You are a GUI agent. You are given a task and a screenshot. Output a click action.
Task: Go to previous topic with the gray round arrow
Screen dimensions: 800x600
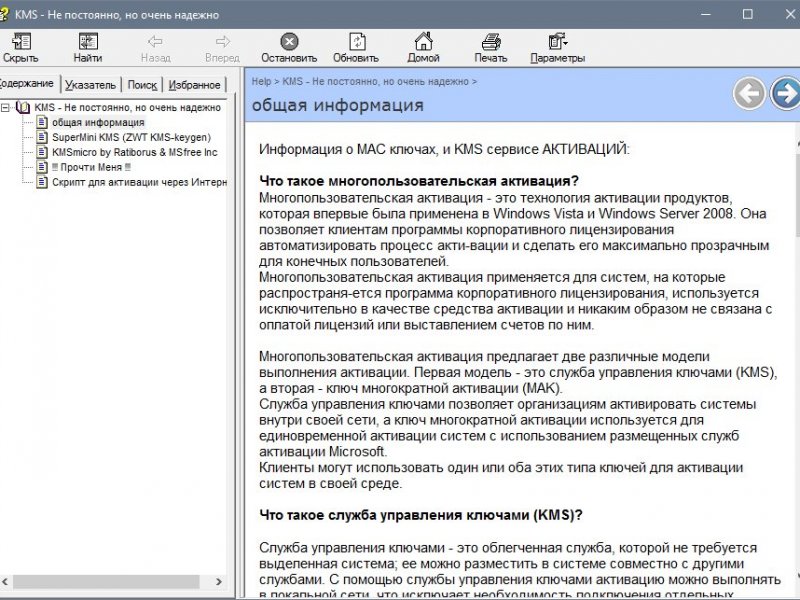[x=749, y=93]
